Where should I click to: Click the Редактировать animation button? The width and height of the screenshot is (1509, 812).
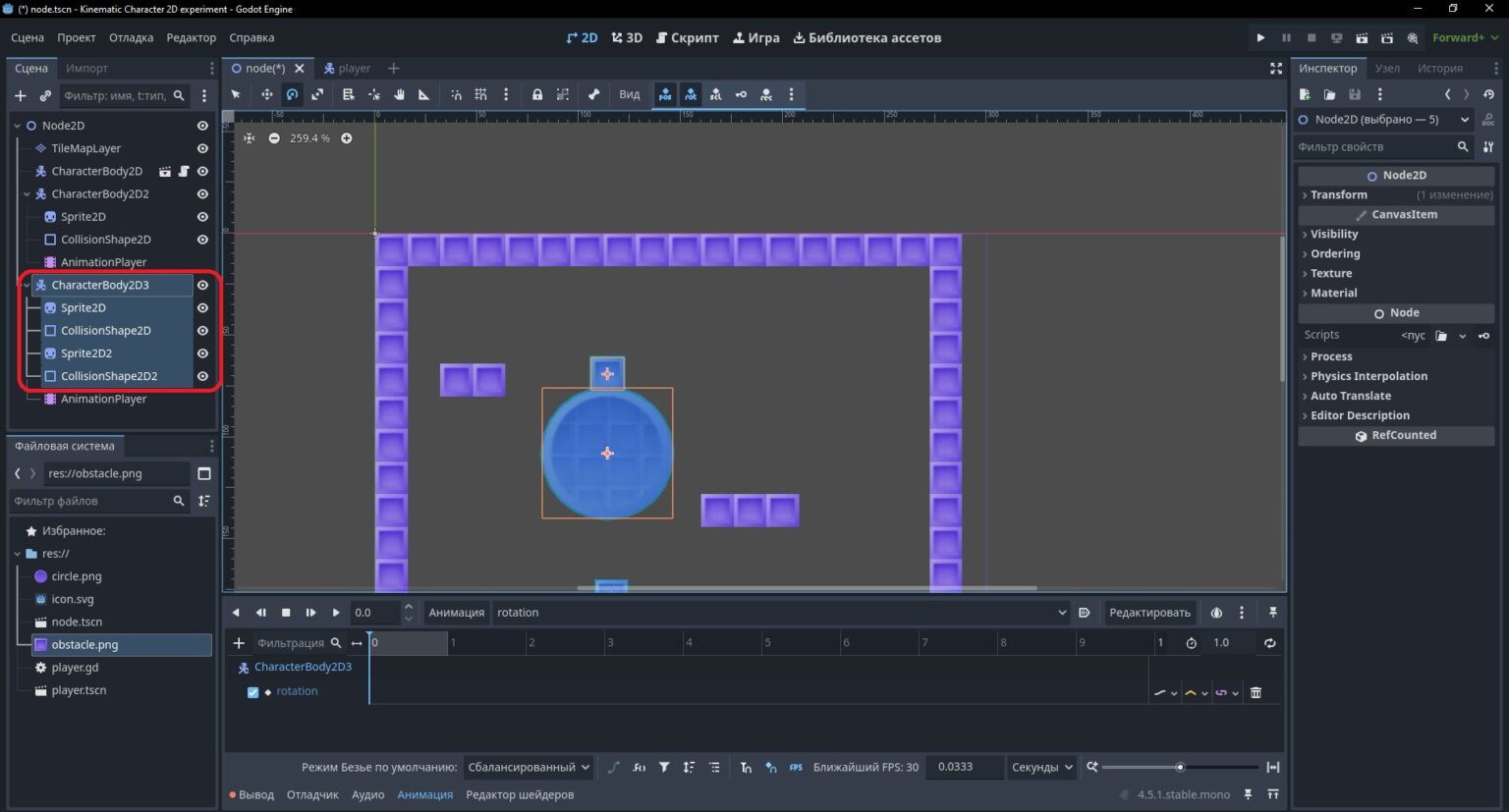pyautogui.click(x=1149, y=613)
